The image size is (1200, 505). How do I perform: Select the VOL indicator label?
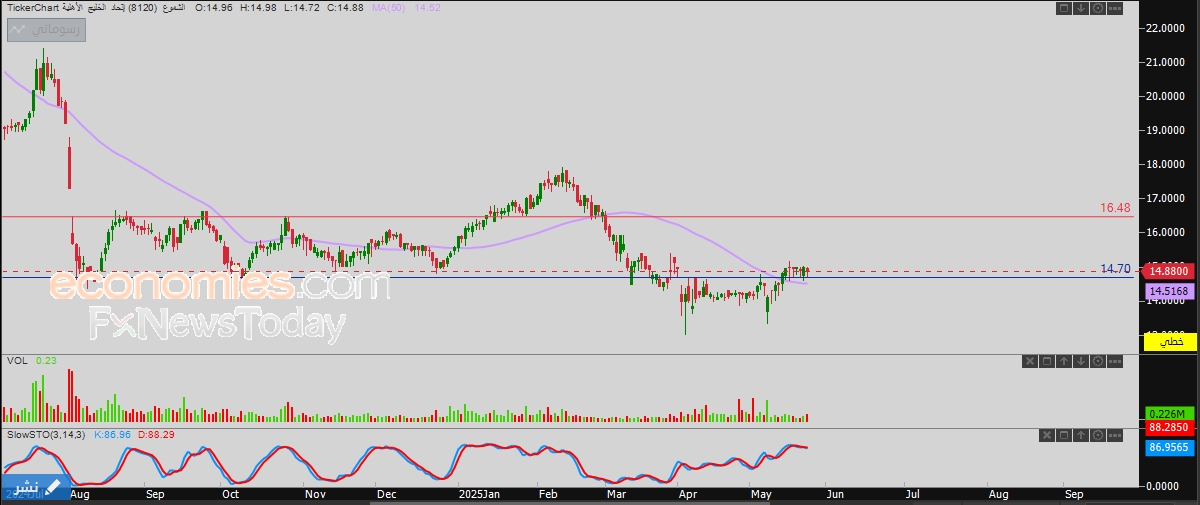17,360
